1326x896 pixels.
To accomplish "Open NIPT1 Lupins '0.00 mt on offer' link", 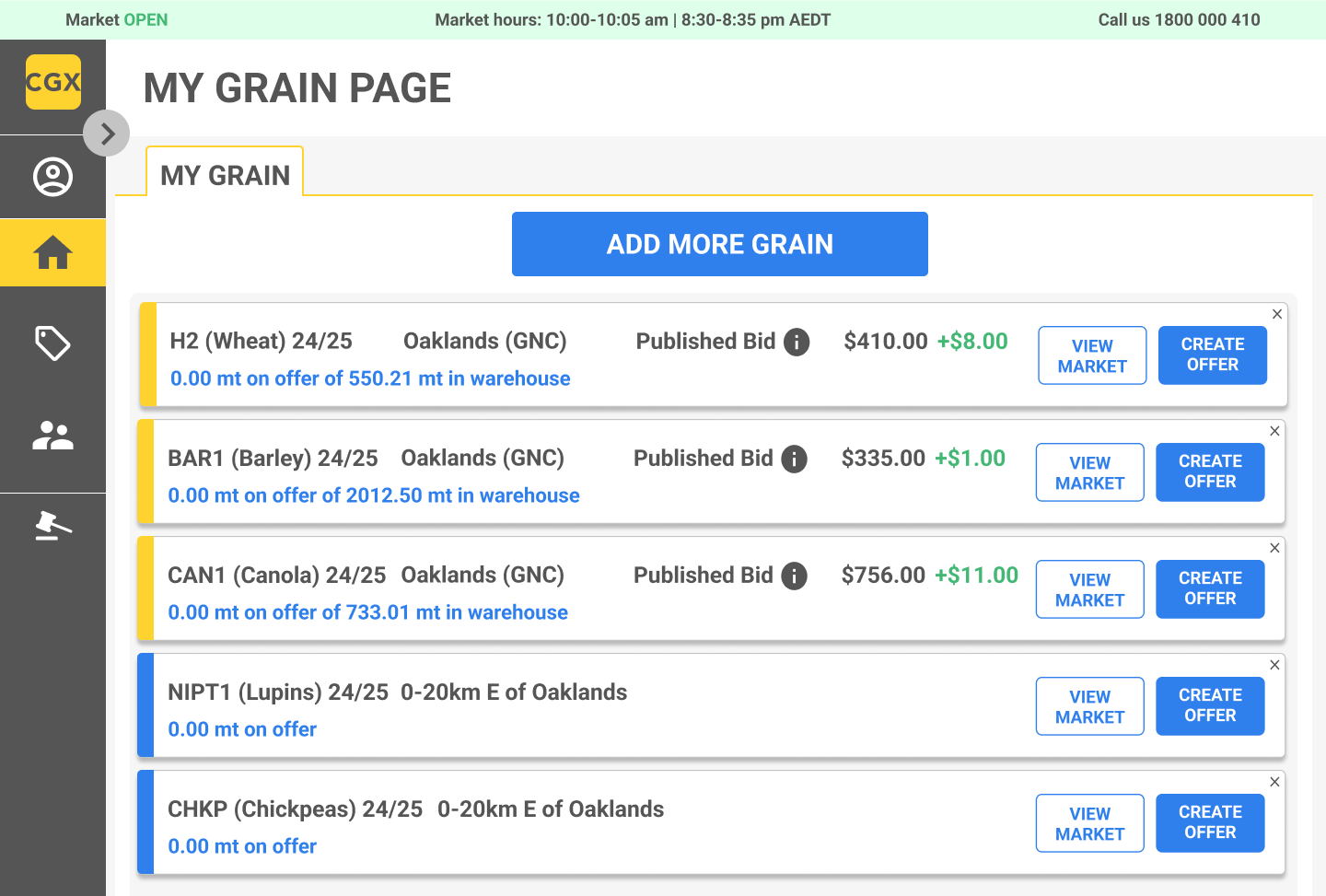I will [x=242, y=729].
